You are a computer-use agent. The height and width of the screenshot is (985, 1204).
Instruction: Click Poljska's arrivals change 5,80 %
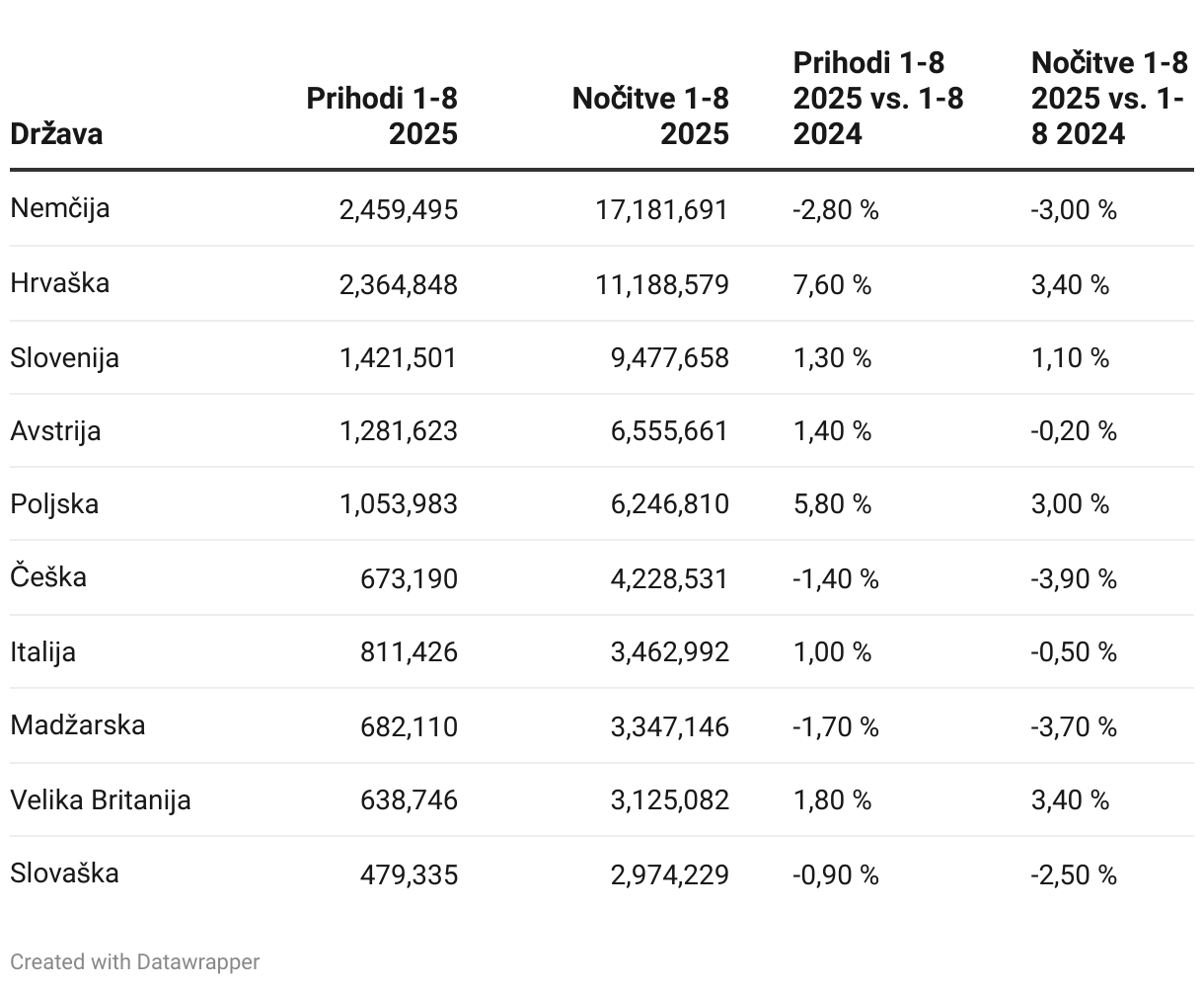832,504
